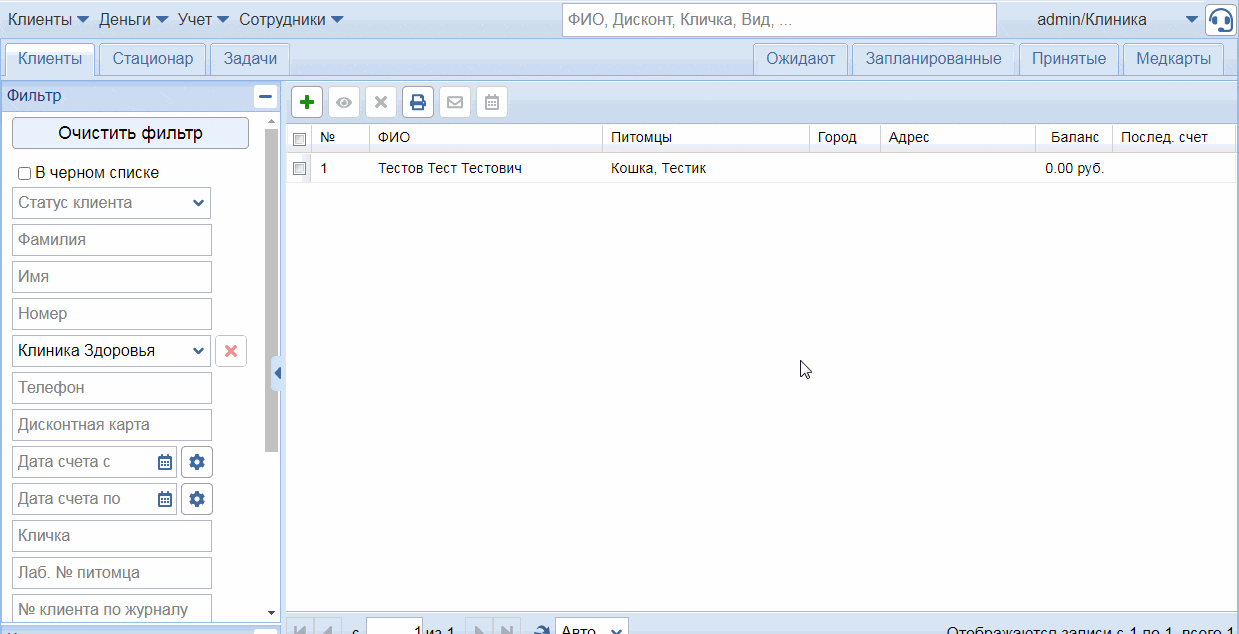The height and width of the screenshot is (634, 1239).
Task: Enable the 'В черном списке' checkbox
Action: (25, 173)
